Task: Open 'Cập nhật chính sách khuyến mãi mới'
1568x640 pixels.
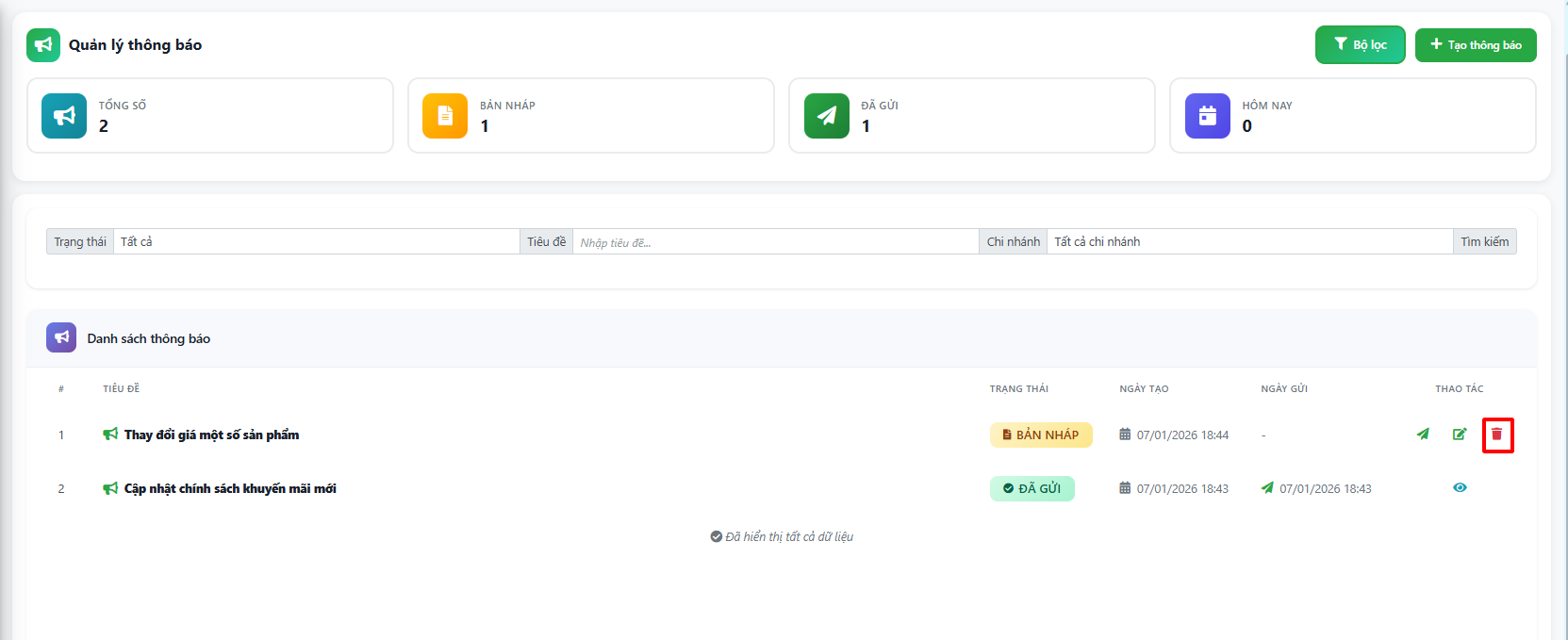Action: (230, 488)
